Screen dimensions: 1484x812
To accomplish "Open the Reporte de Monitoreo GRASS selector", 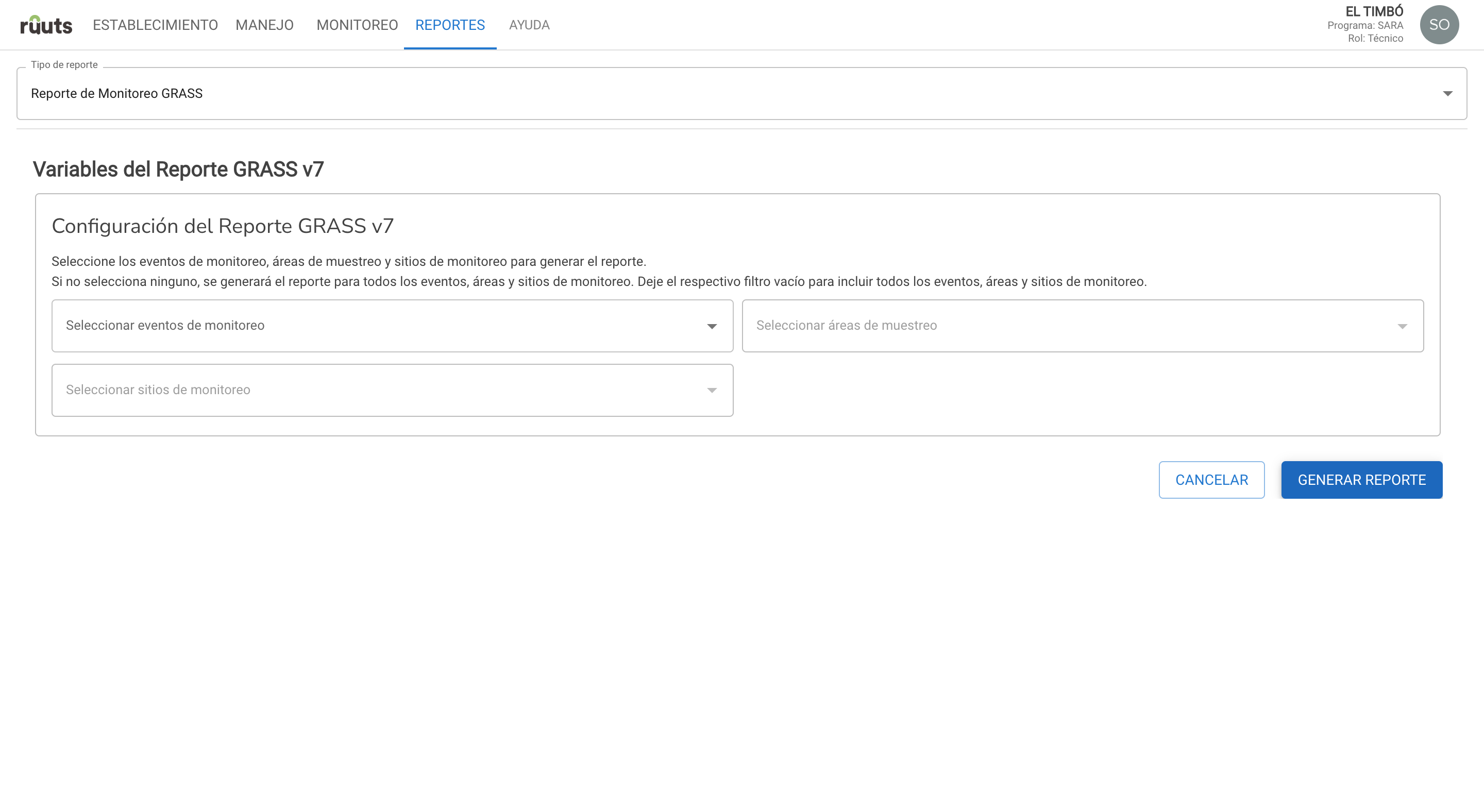I will (737, 93).
